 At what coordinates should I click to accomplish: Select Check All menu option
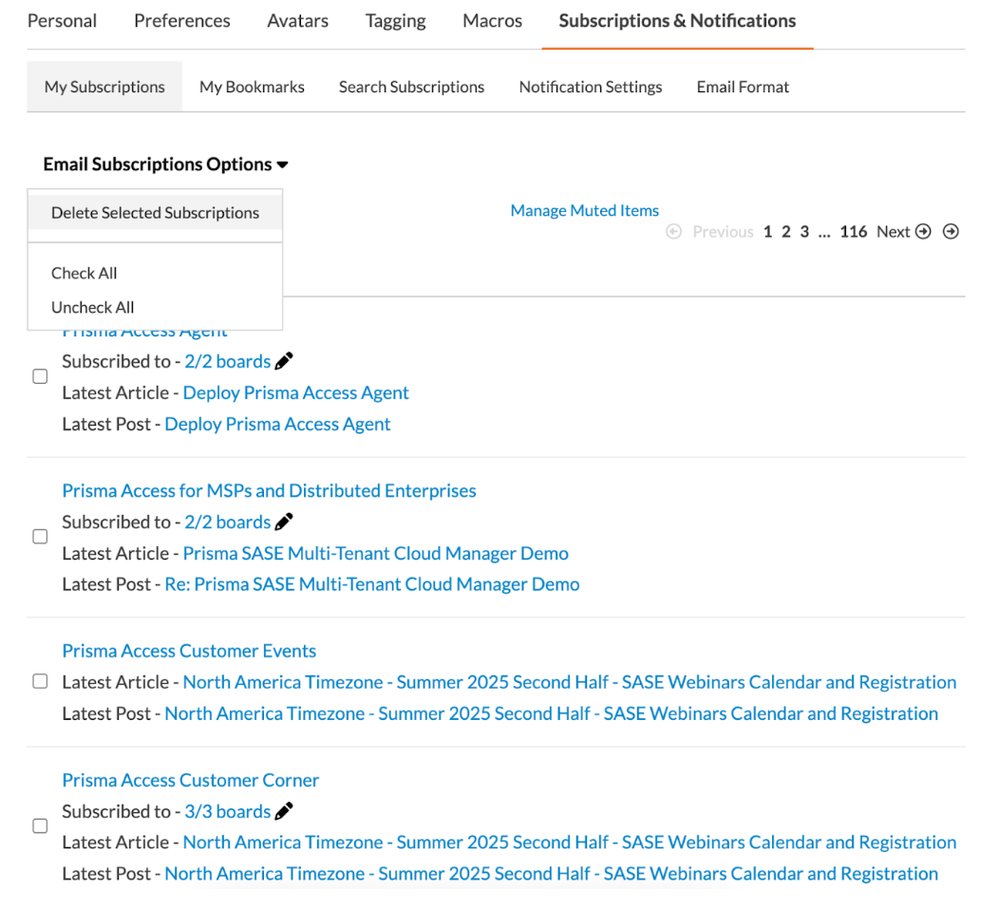tap(84, 273)
